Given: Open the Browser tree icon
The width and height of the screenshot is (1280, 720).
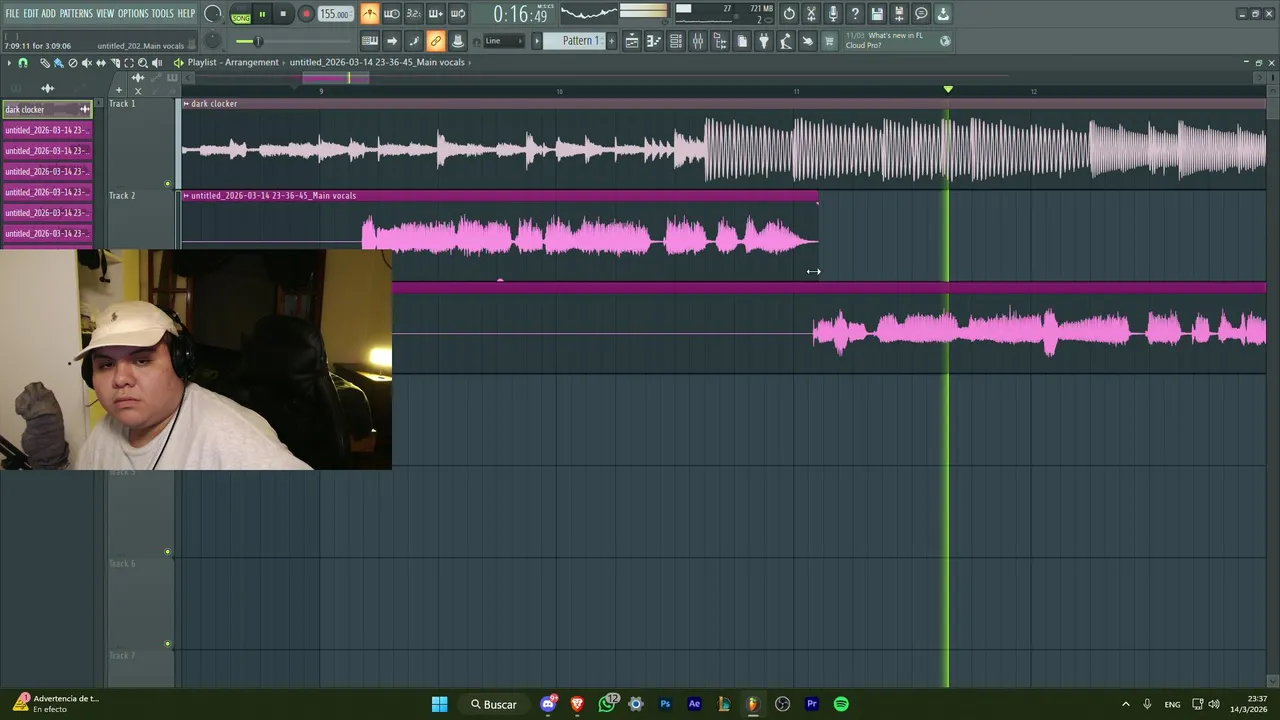Looking at the screenshot, I should [x=720, y=41].
